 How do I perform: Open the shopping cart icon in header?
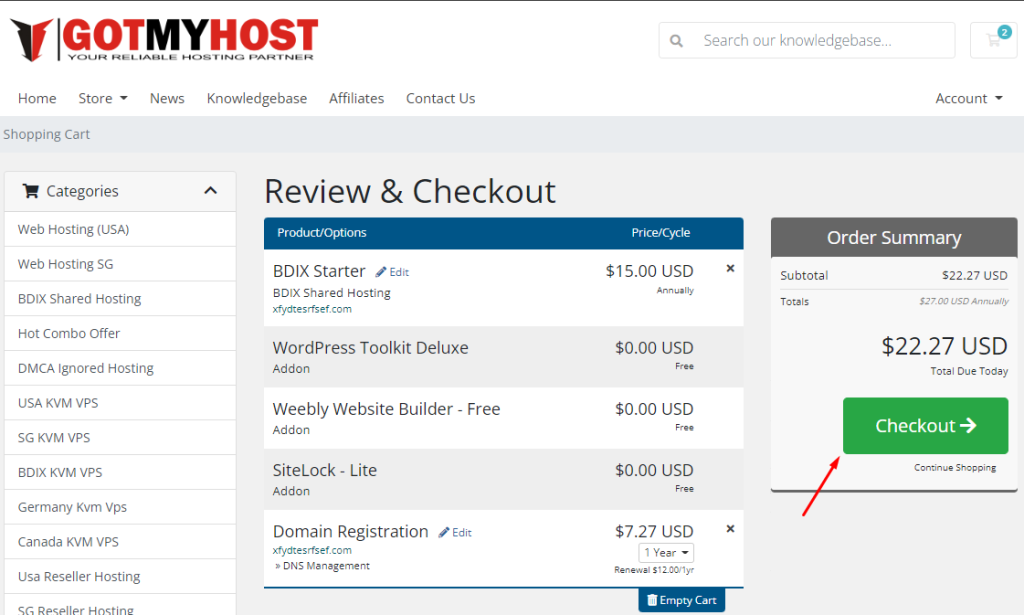993,40
